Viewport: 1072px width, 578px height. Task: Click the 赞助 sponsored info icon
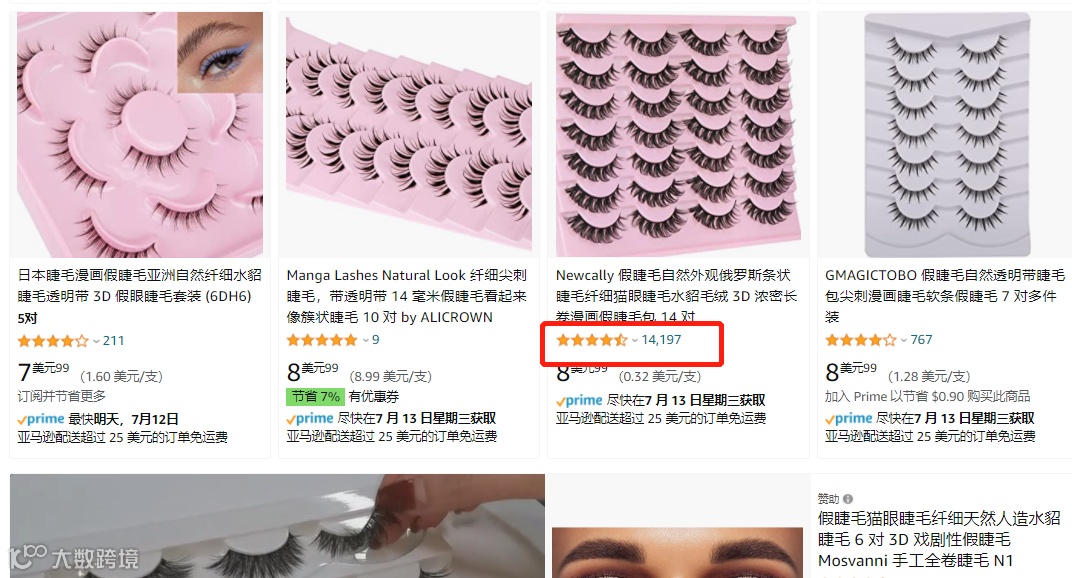click(x=848, y=499)
